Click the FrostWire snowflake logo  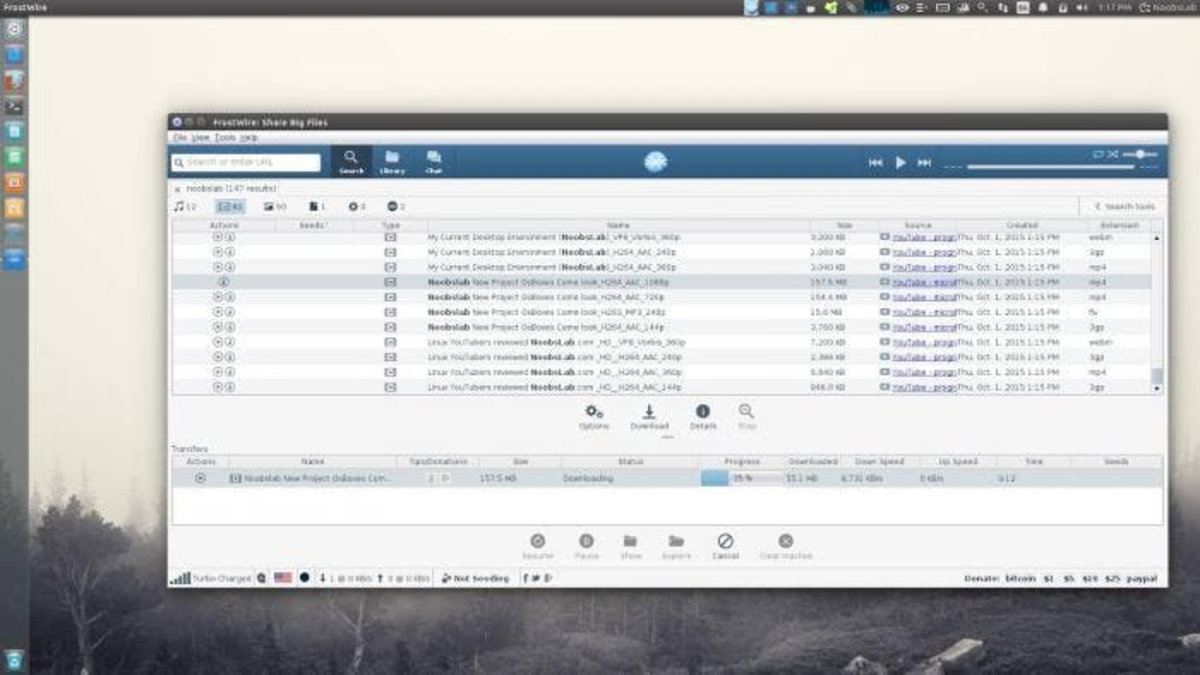655,162
